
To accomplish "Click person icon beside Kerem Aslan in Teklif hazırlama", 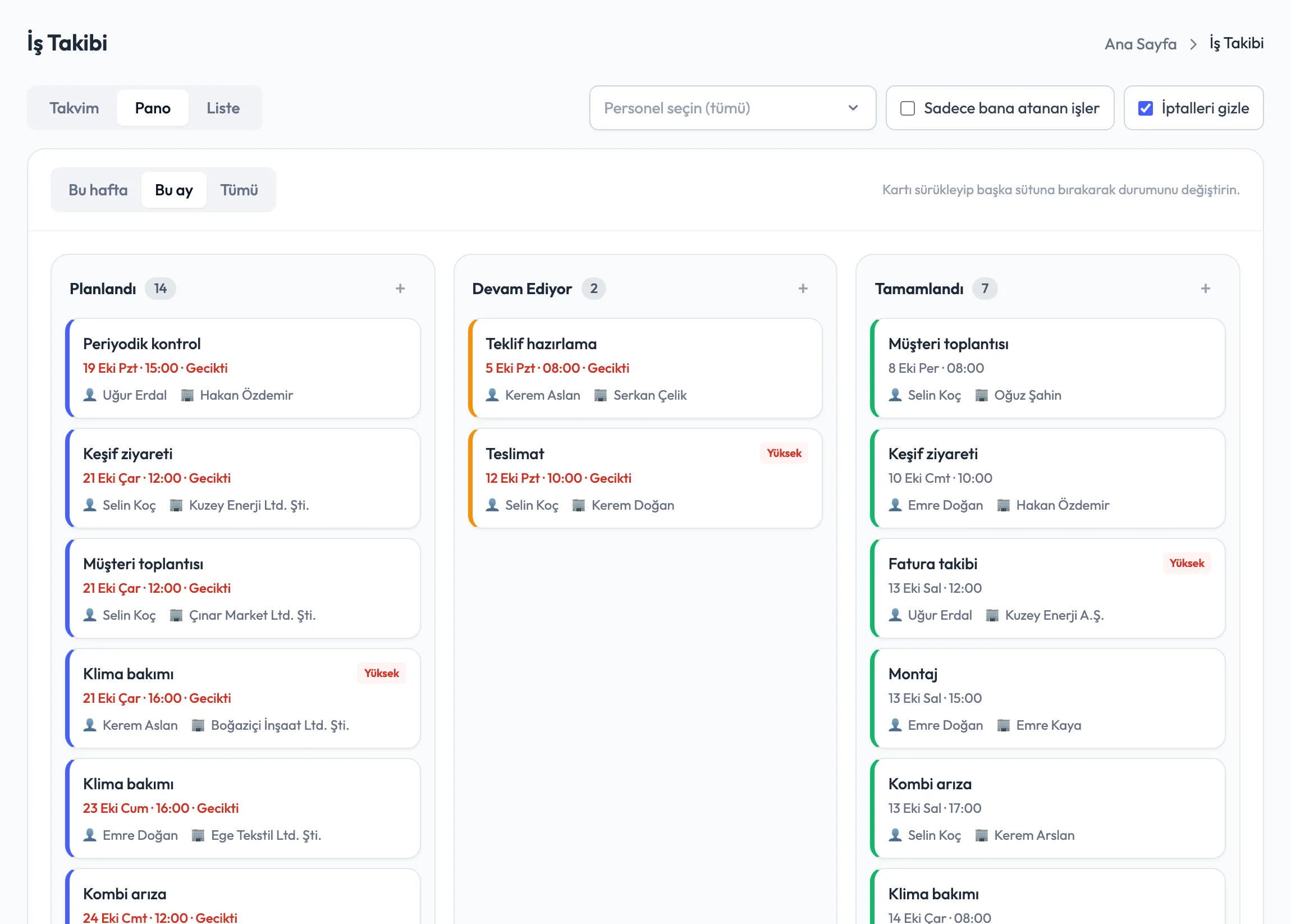I will pyautogui.click(x=492, y=395).
